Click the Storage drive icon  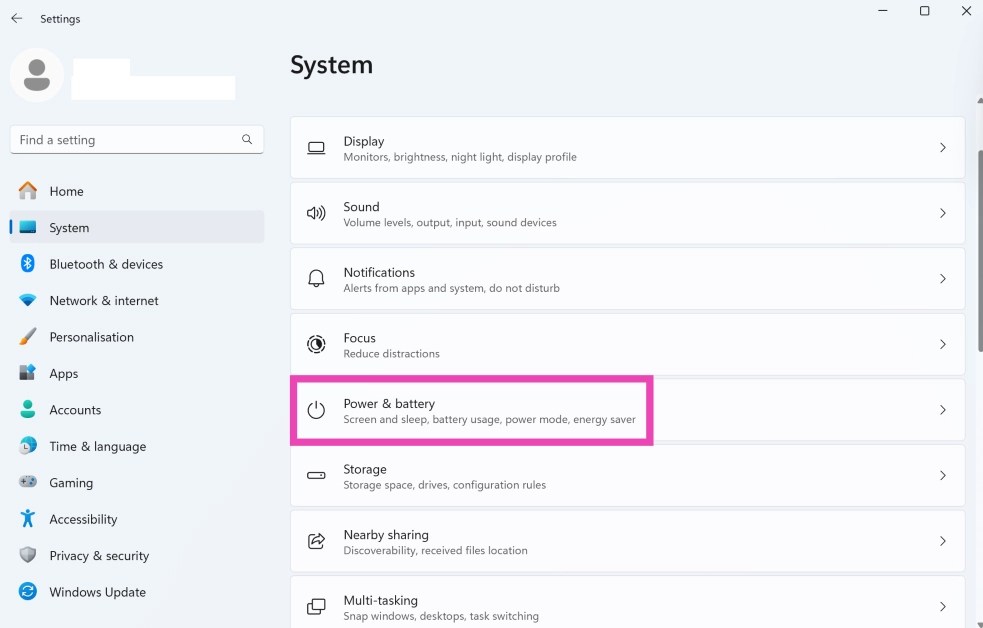click(x=316, y=476)
